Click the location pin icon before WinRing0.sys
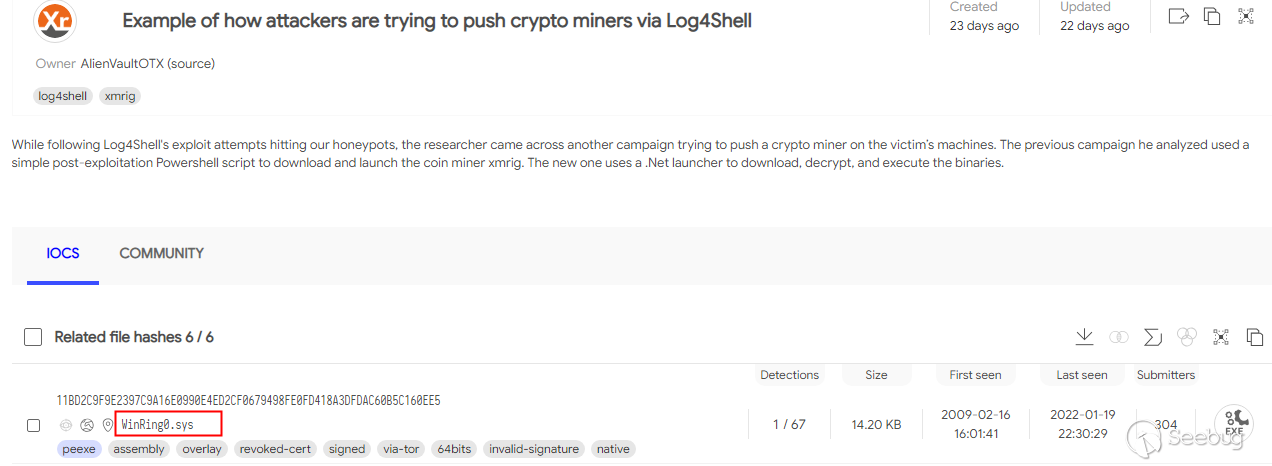Screen dimensions: 1272x466 pos(108,425)
